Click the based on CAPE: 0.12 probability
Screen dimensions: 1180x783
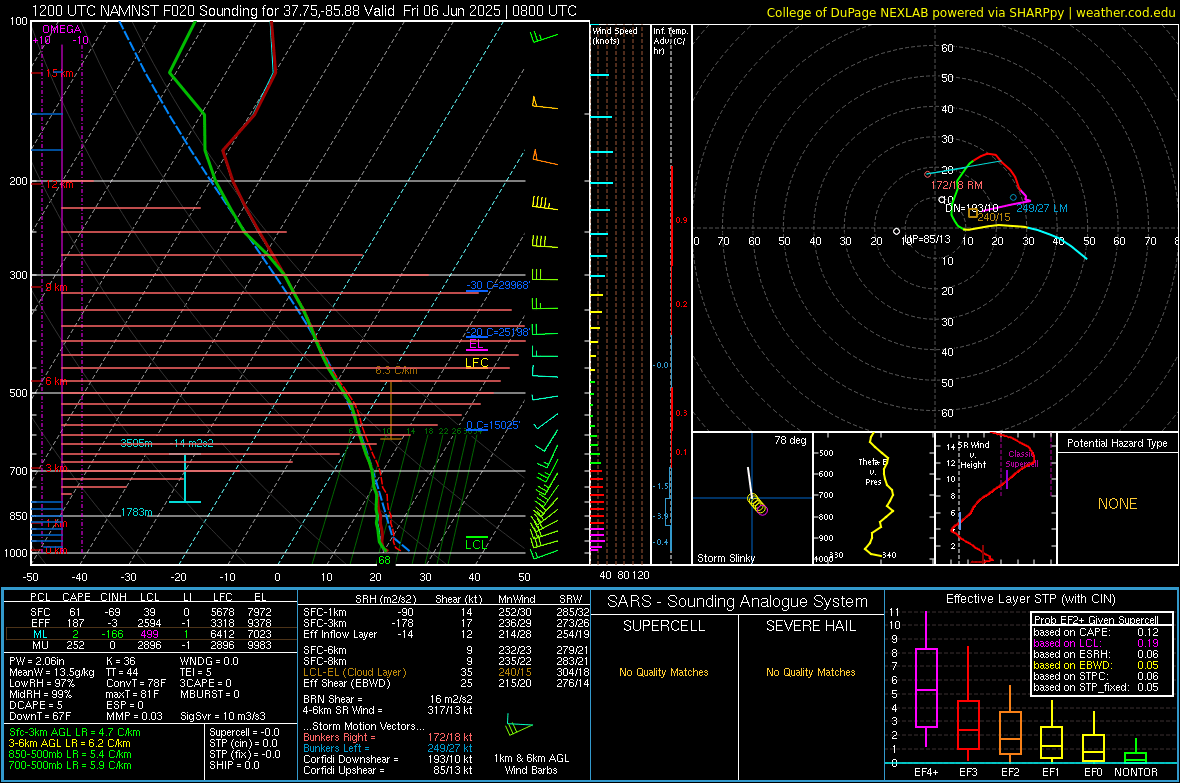(1096, 632)
